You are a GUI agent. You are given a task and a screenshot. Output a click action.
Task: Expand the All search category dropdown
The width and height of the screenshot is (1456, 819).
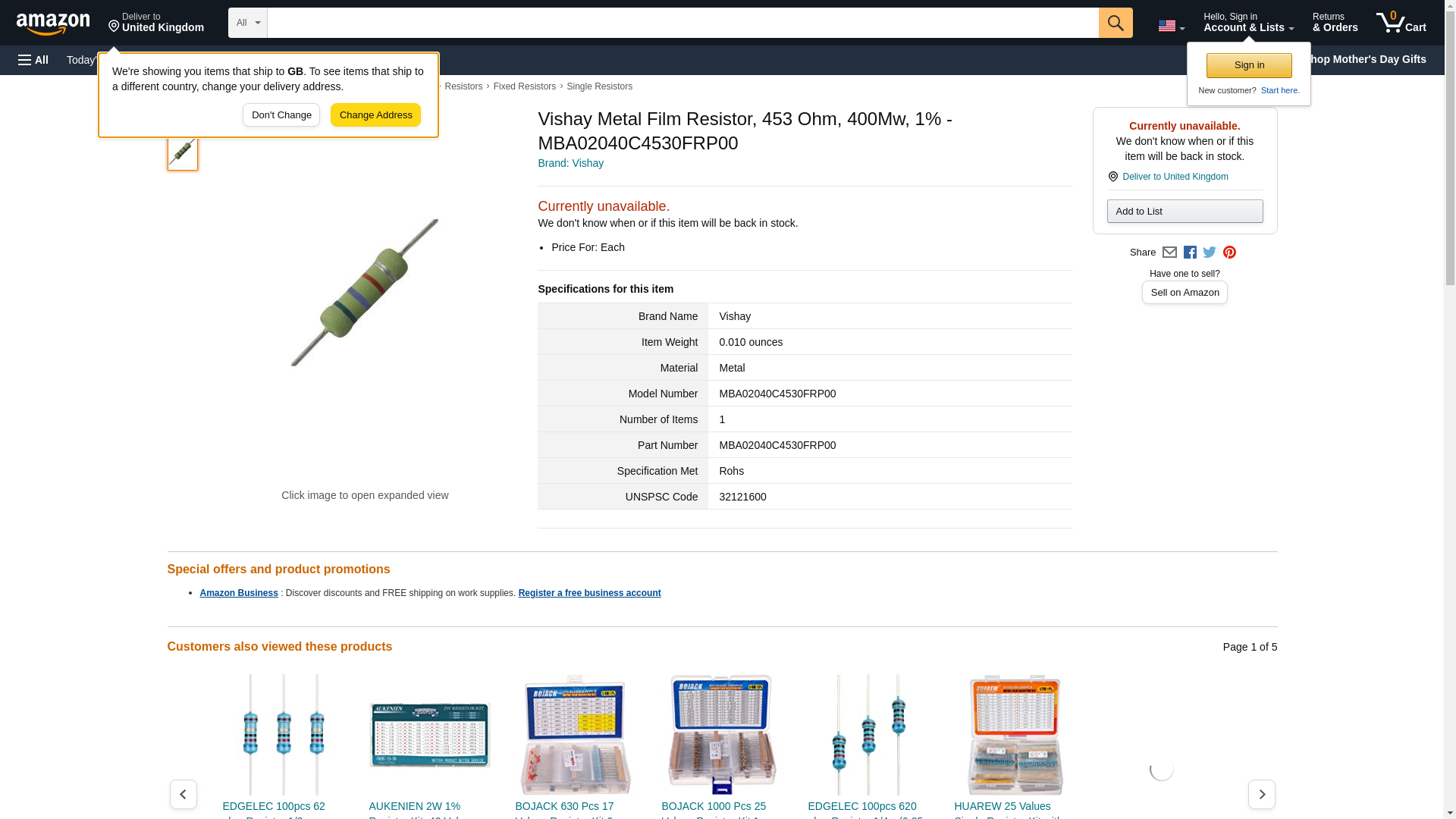tap(247, 23)
